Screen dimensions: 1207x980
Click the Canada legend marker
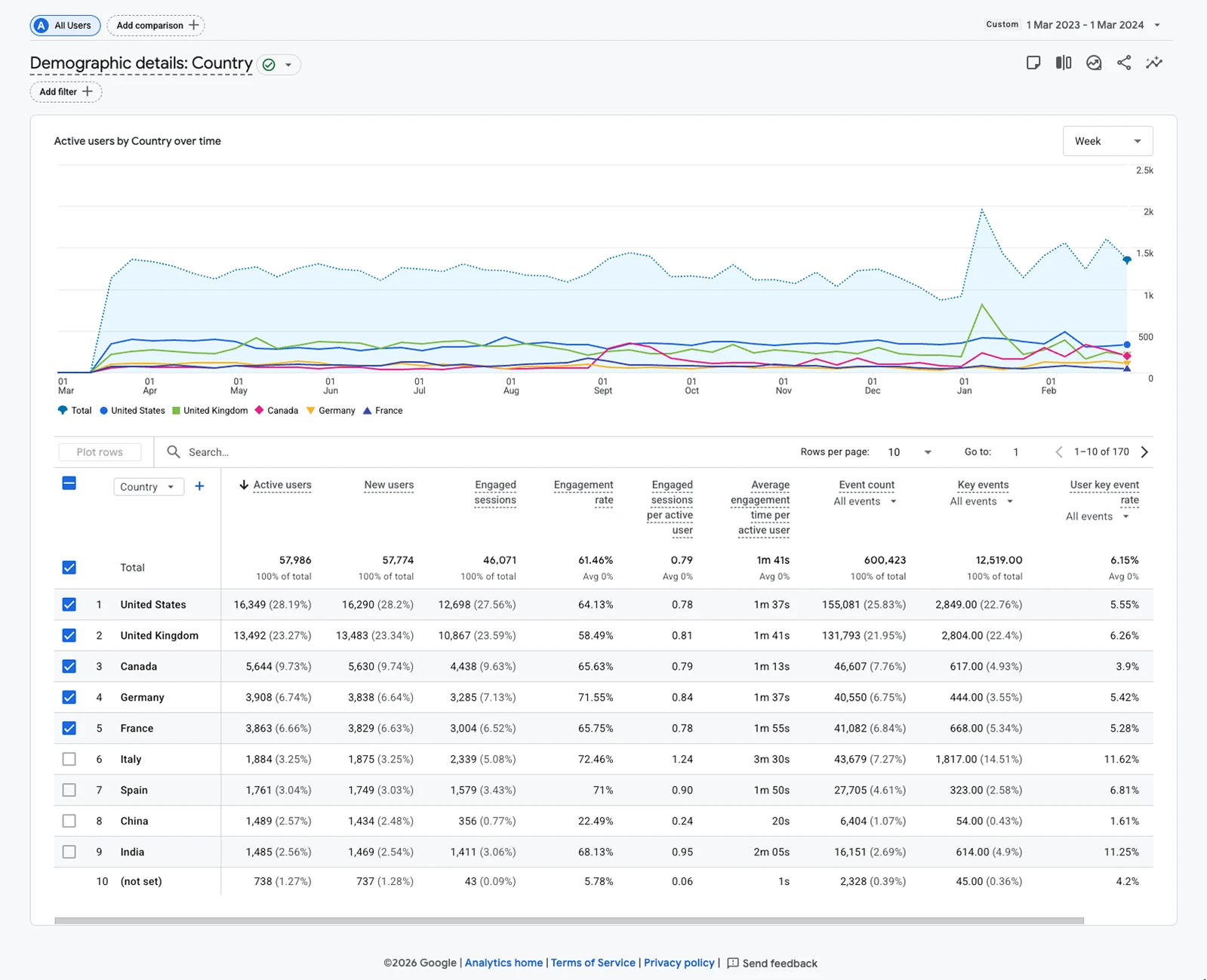[x=259, y=411]
